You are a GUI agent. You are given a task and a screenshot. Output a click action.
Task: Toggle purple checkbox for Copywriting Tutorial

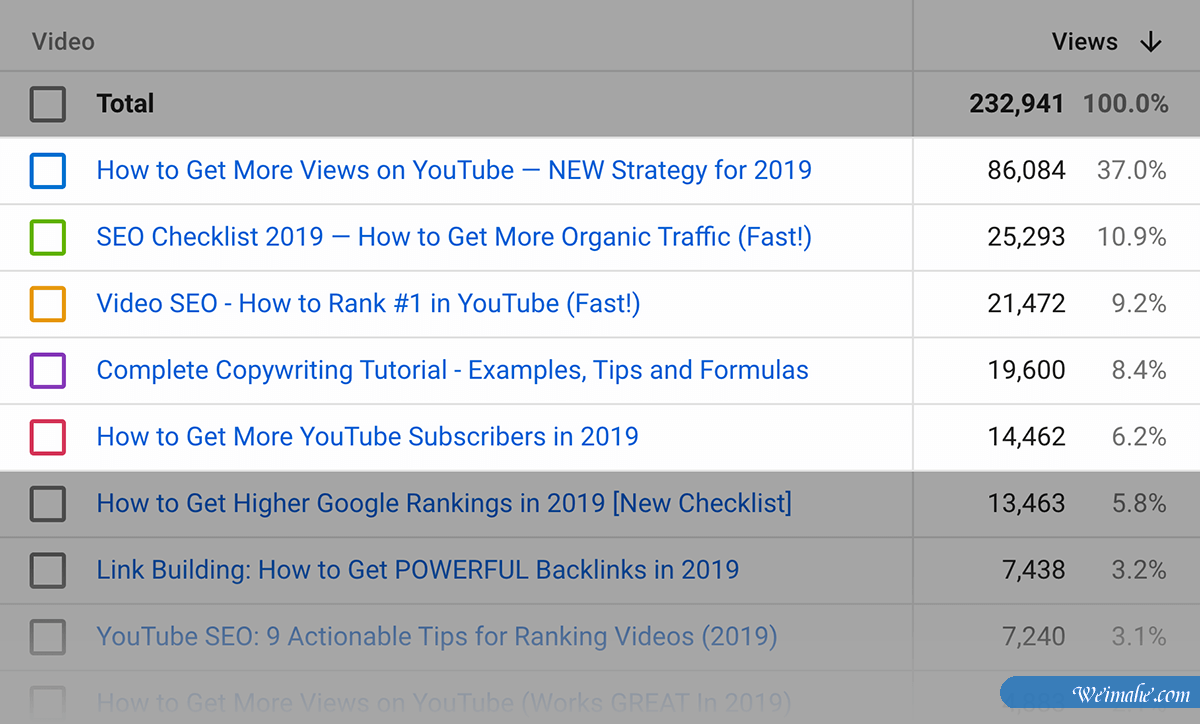pyautogui.click(x=48, y=370)
